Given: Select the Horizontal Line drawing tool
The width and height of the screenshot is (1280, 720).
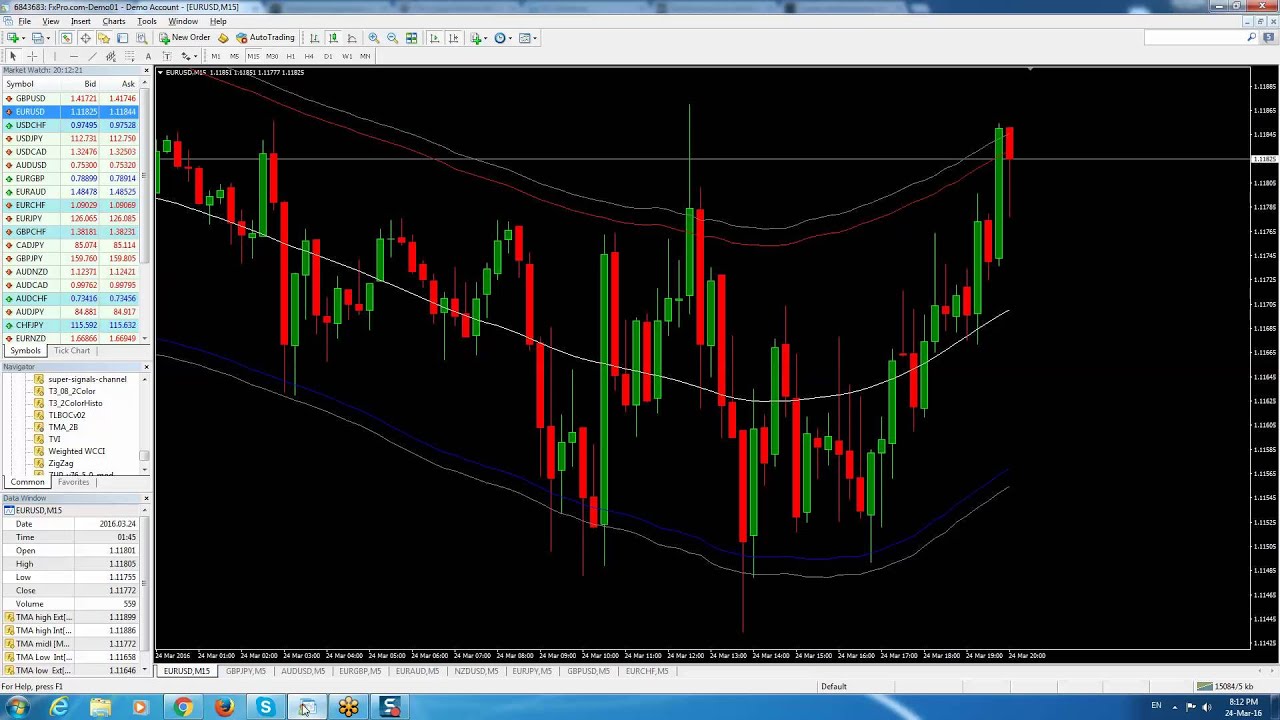Looking at the screenshot, I should (x=74, y=56).
